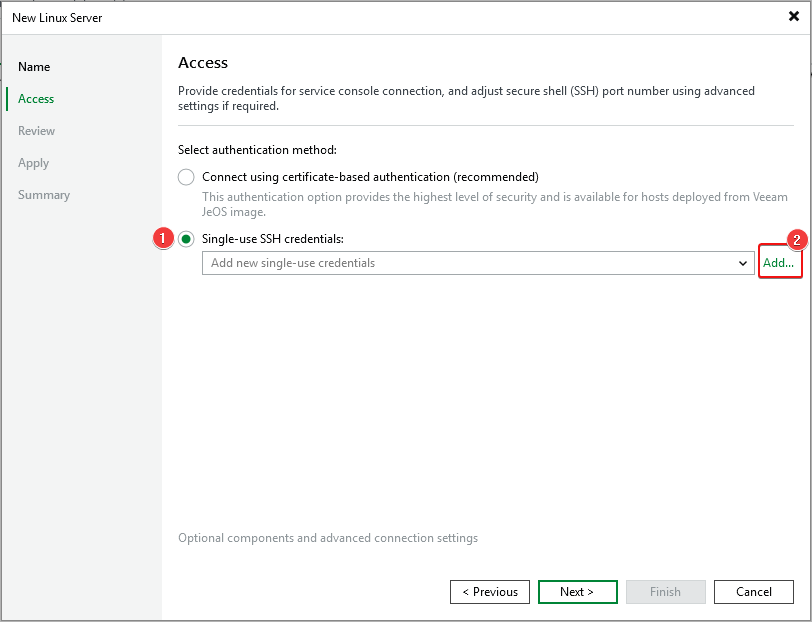Select the Access step in sidebar
This screenshot has width=812, height=622.
click(36, 99)
